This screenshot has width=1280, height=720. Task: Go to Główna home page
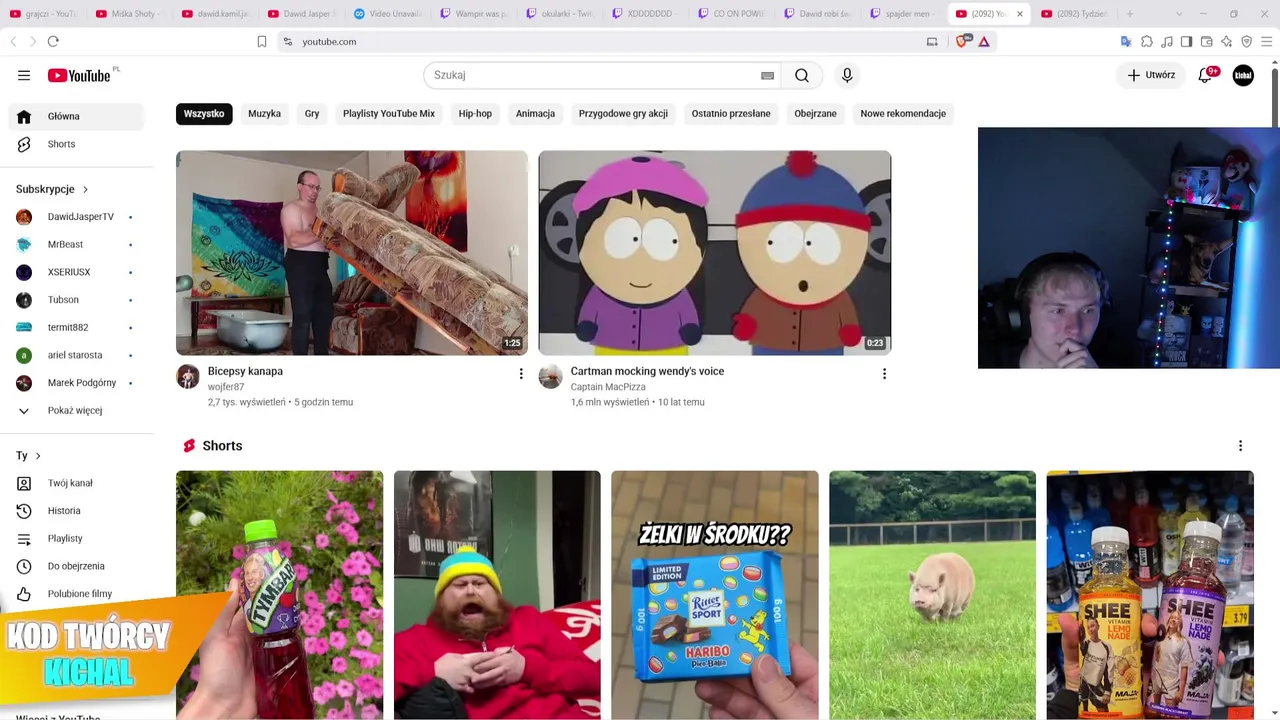pos(75,116)
